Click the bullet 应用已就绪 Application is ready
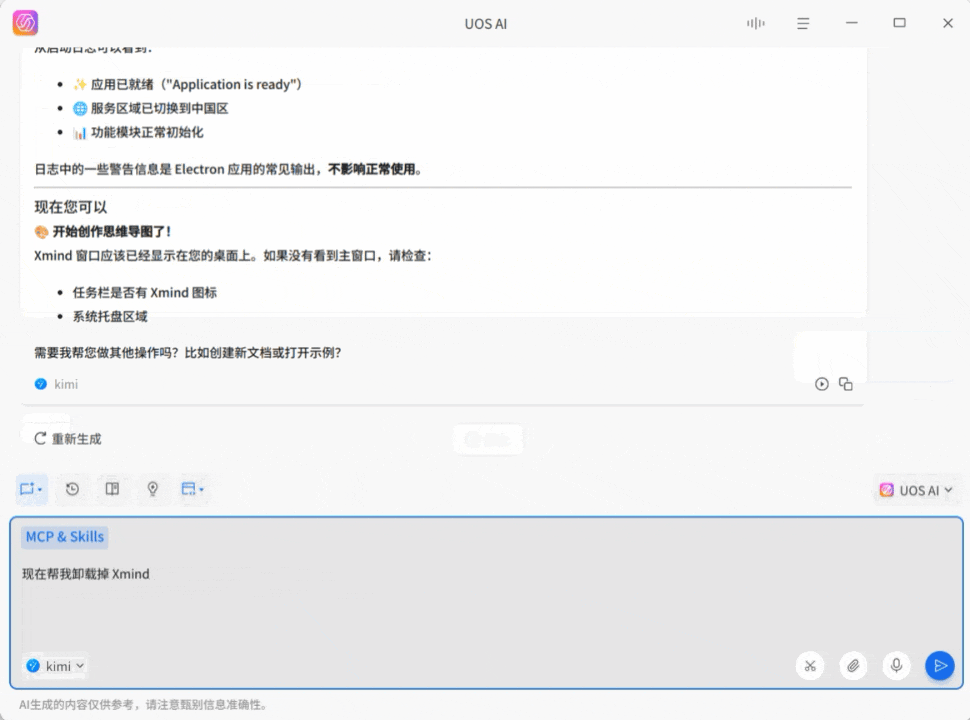This screenshot has height=720, width=970. point(196,84)
